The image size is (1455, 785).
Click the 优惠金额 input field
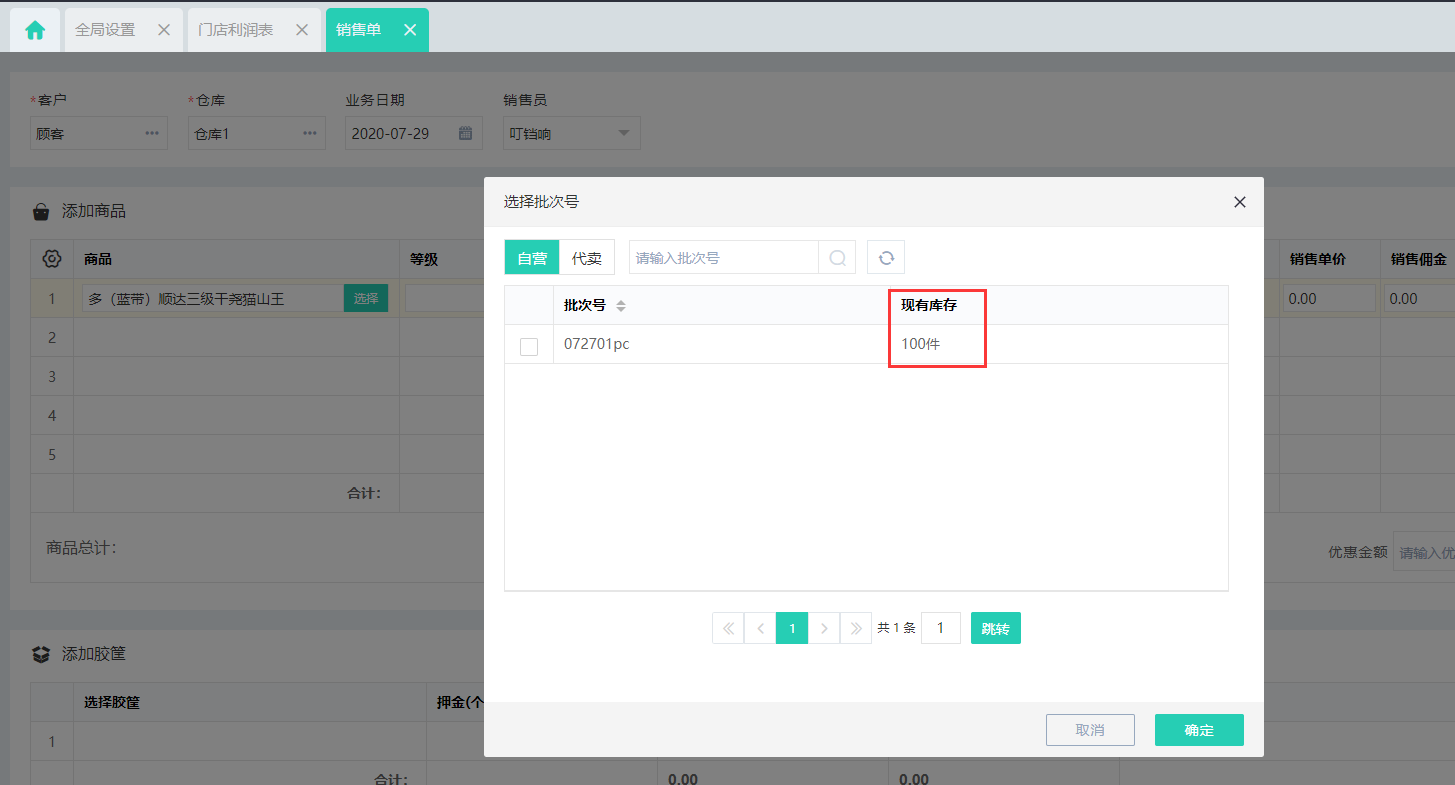[x=1424, y=552]
